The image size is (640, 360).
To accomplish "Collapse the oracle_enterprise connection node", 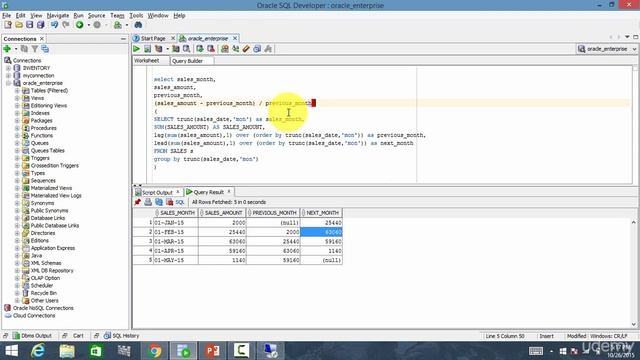I will tap(8, 83).
